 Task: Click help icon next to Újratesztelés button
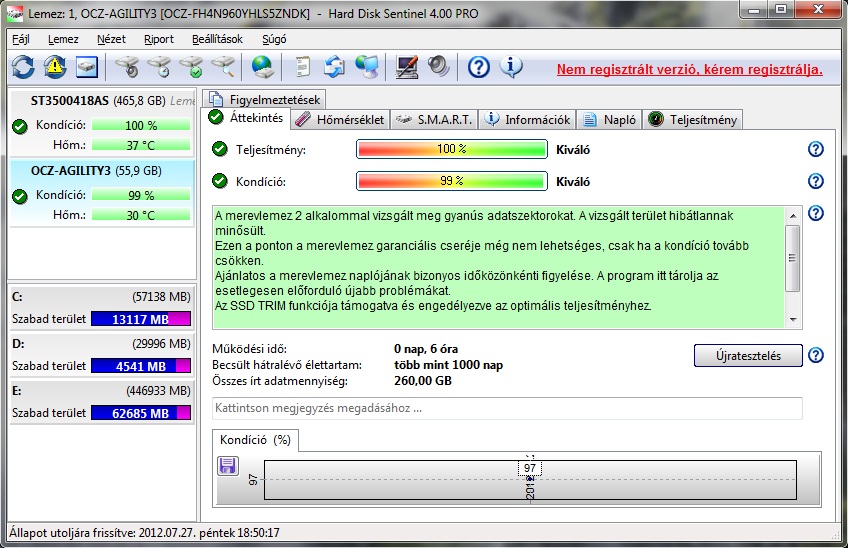tap(816, 355)
